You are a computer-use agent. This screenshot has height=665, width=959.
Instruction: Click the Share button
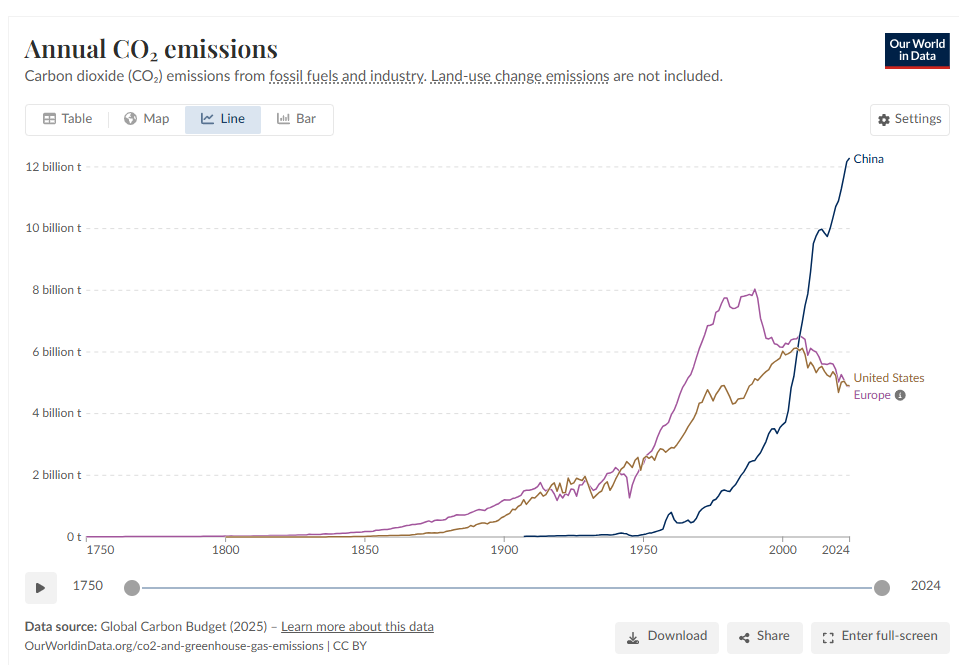(763, 636)
